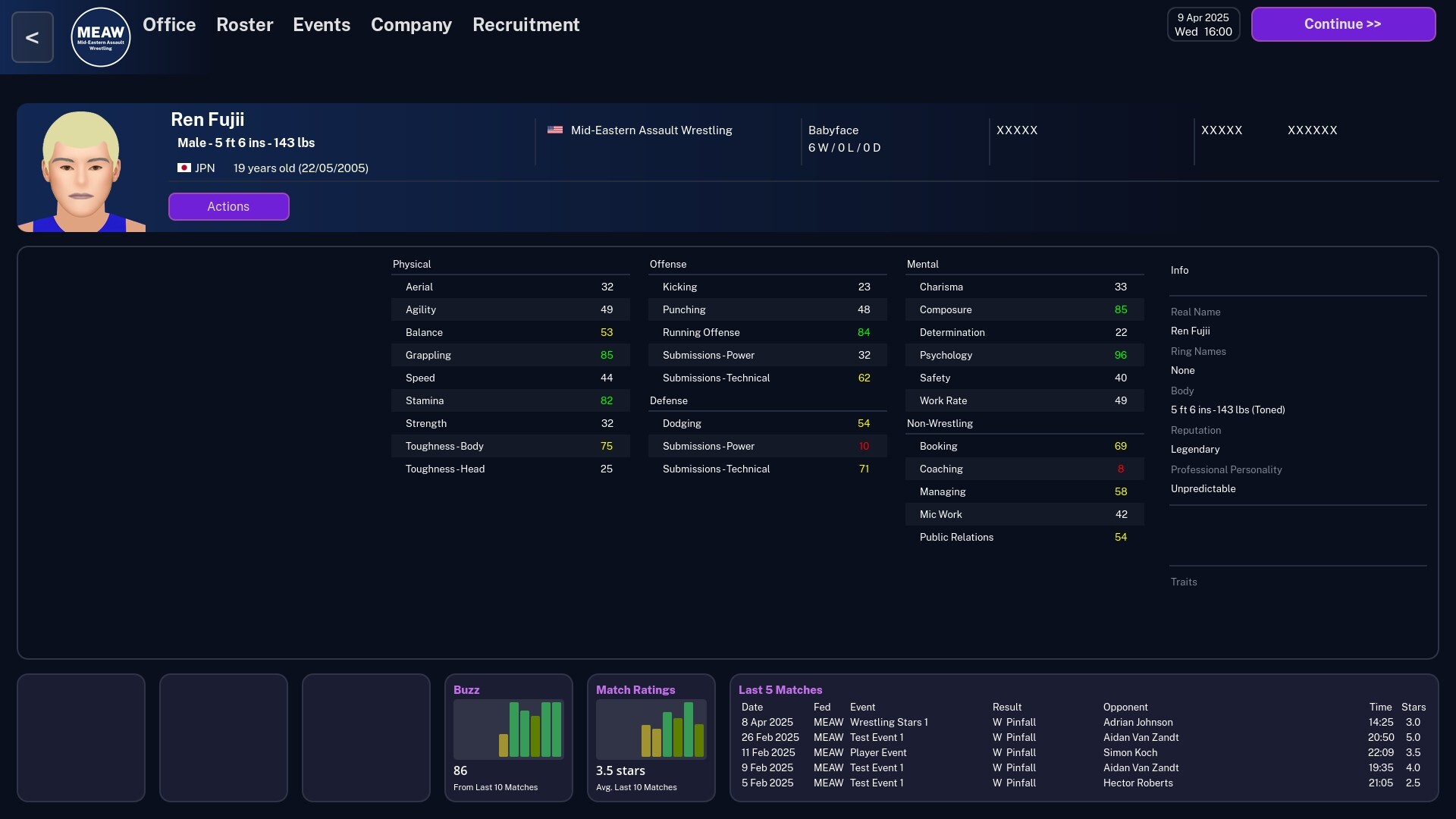Open the Actions menu for Ren Fujii

pos(228,206)
